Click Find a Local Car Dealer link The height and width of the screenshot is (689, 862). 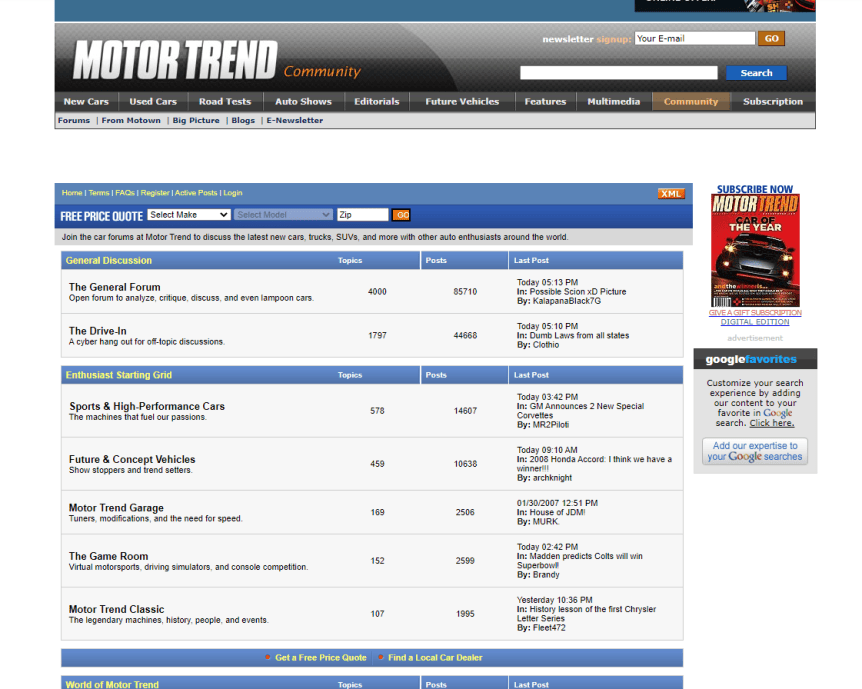(x=435, y=658)
